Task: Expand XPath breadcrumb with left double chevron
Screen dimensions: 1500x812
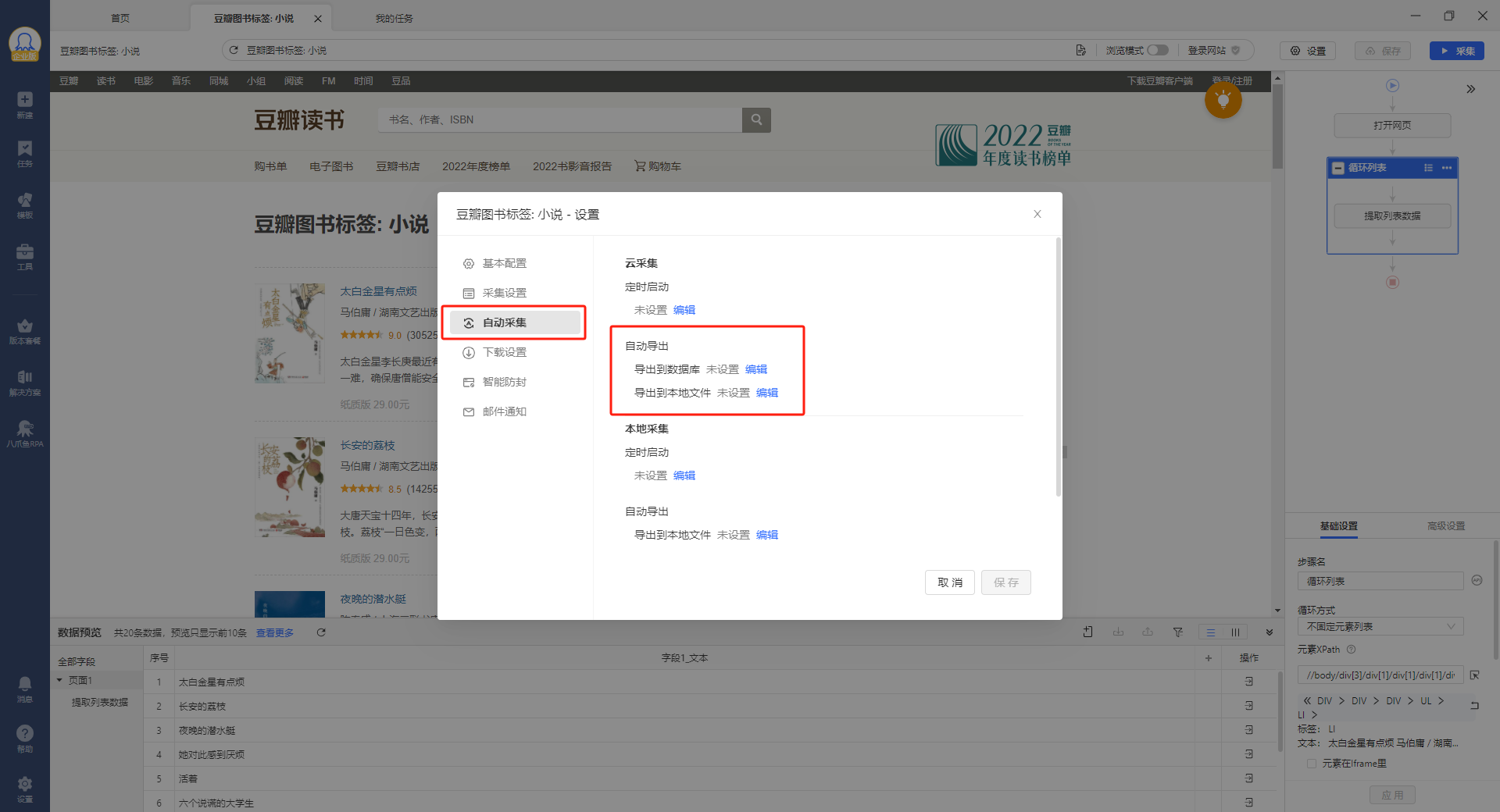Action: 1307,701
